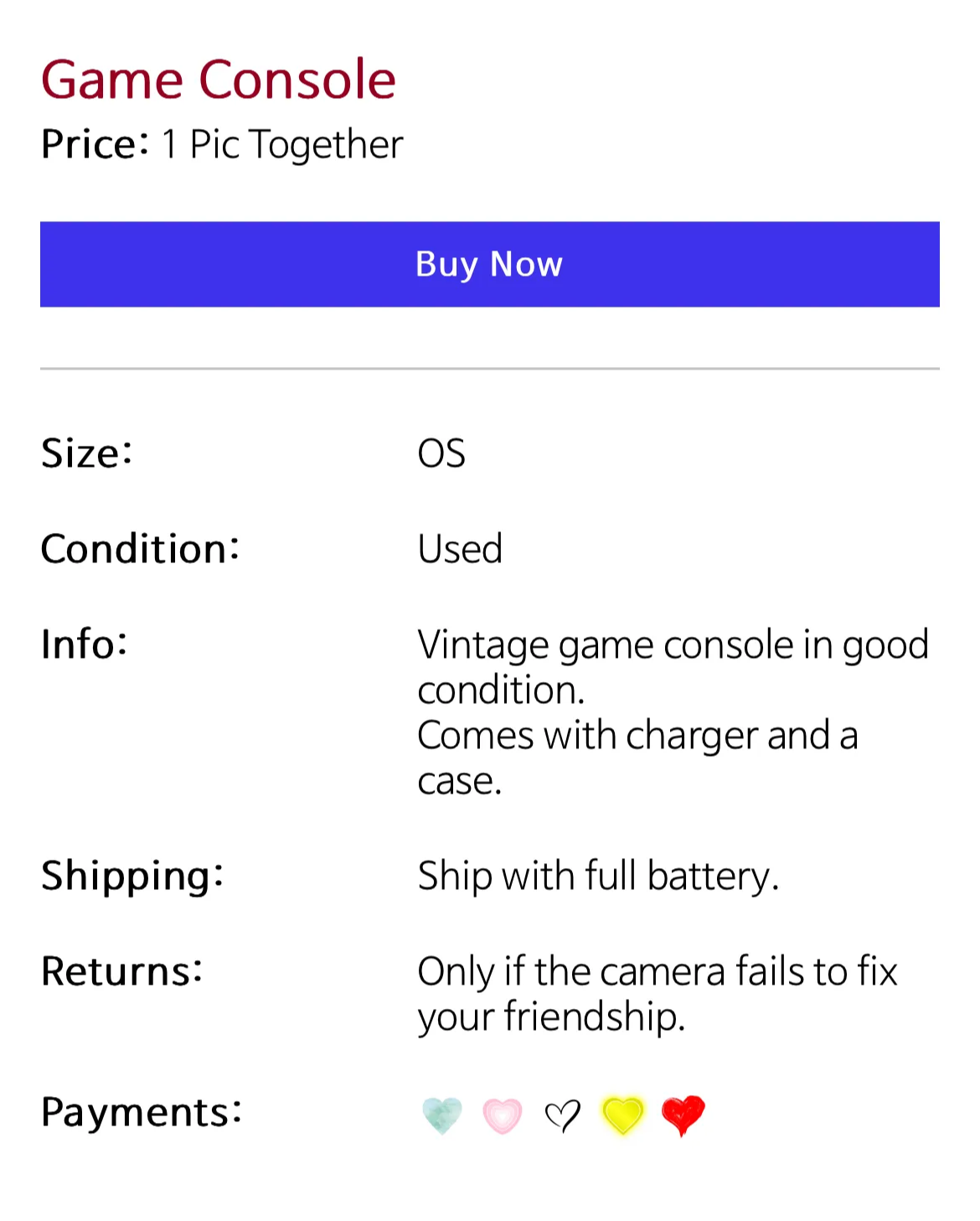Select the Used condition value

tap(460, 549)
